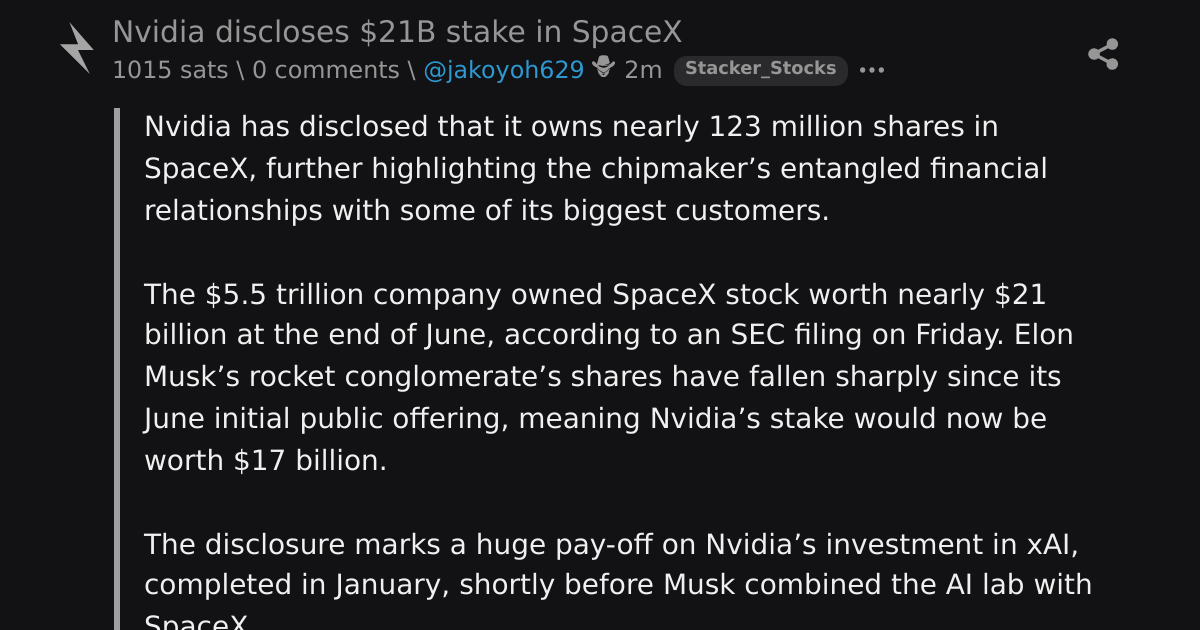Click the 1015 sats count
The width and height of the screenshot is (1200, 630).
coord(170,70)
